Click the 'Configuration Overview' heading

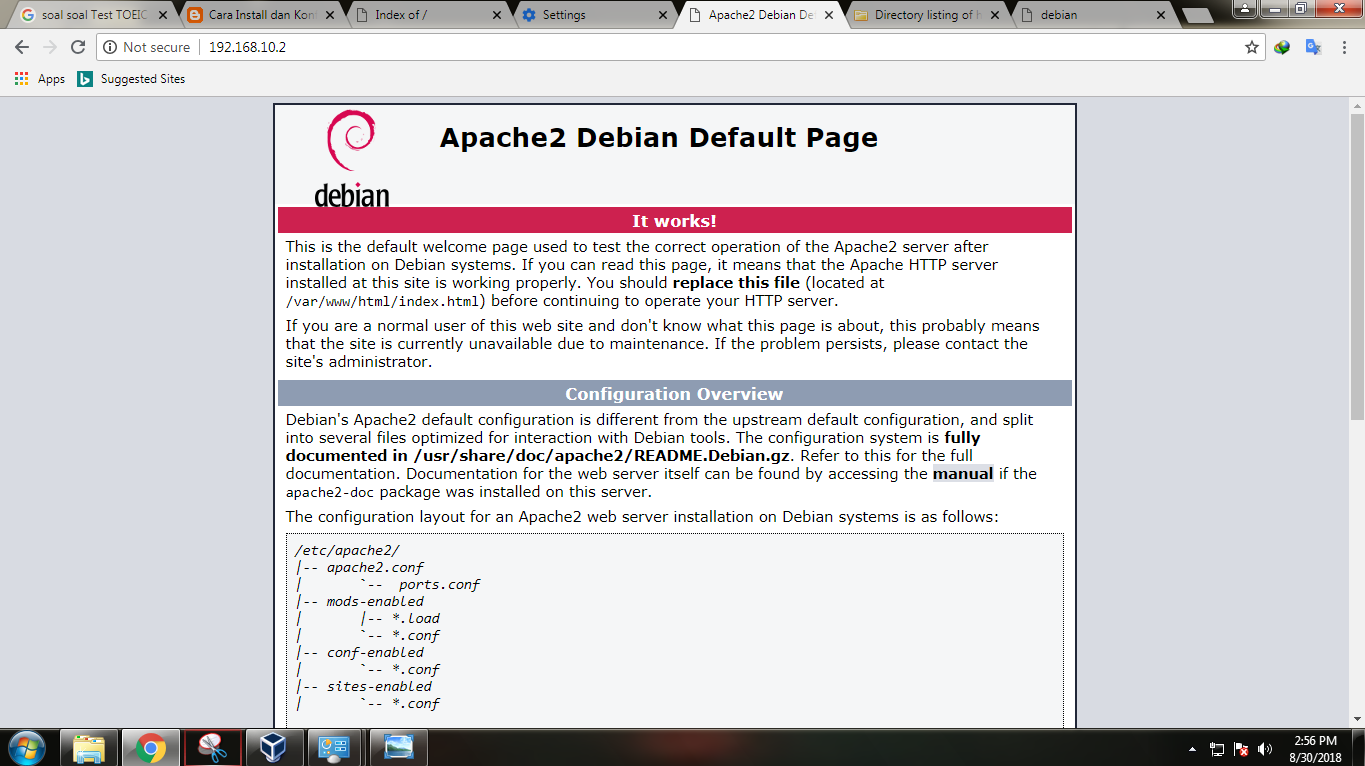(674, 394)
